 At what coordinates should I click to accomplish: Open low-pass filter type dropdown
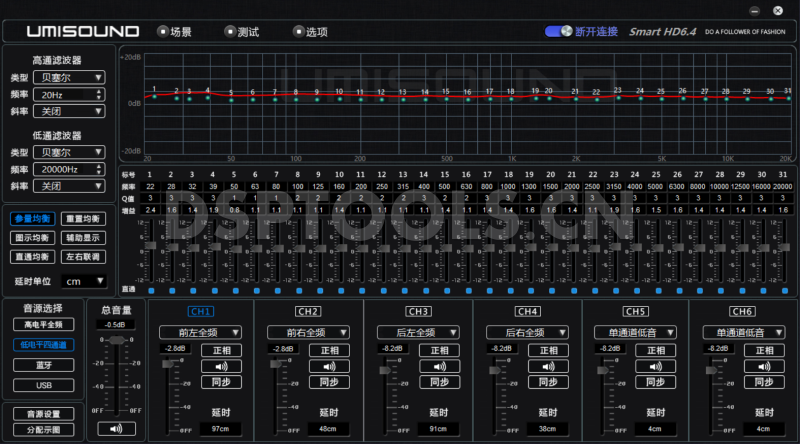[69, 152]
